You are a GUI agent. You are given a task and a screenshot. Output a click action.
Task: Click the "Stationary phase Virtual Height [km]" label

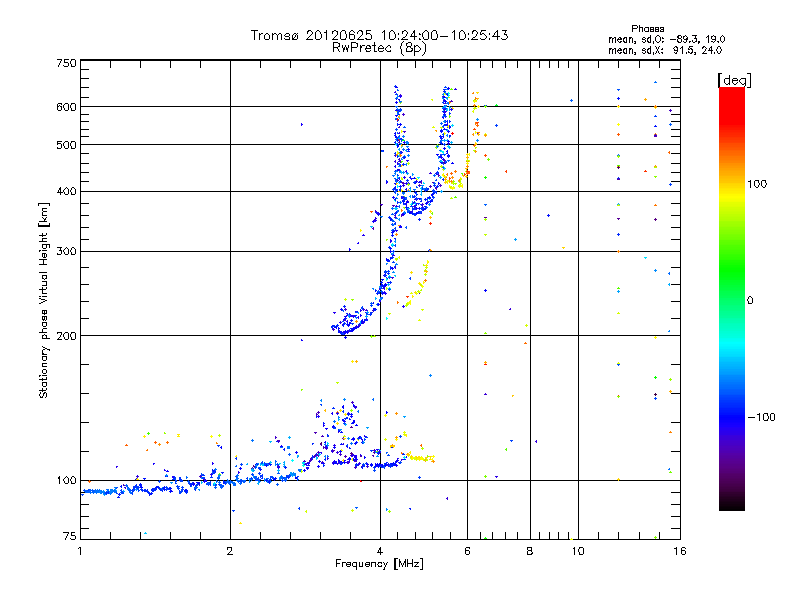(43, 301)
